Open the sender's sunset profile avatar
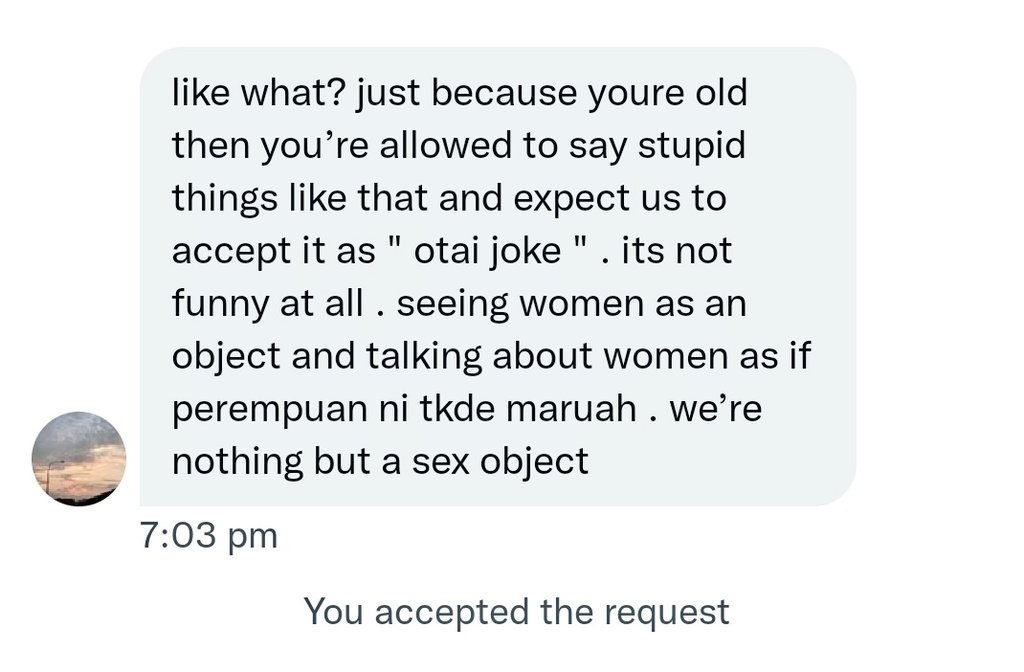This screenshot has height=672, width=1024. tap(80, 459)
